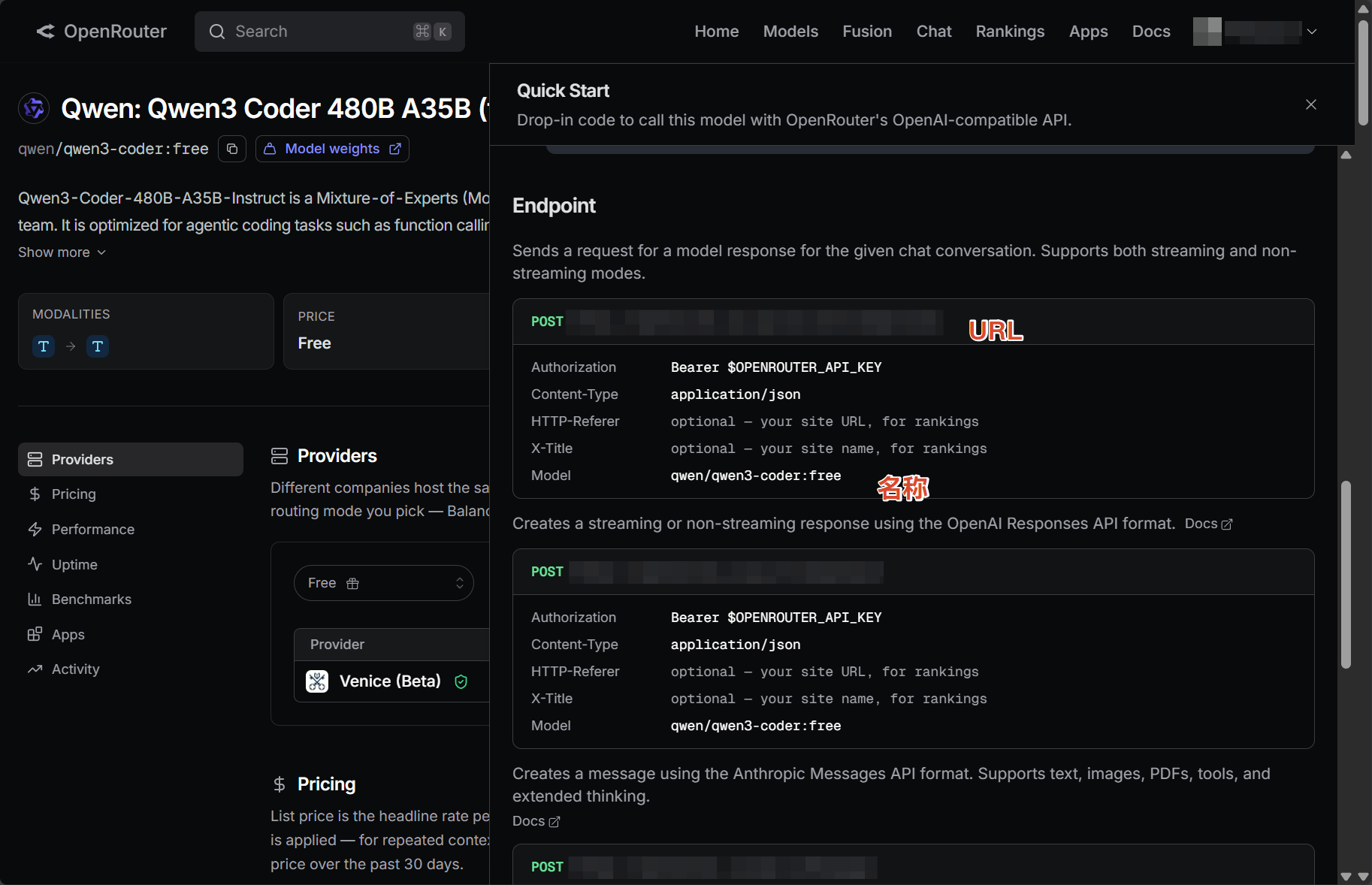The width and height of the screenshot is (1372, 885).
Task: Open Models in the top nav
Action: point(790,32)
